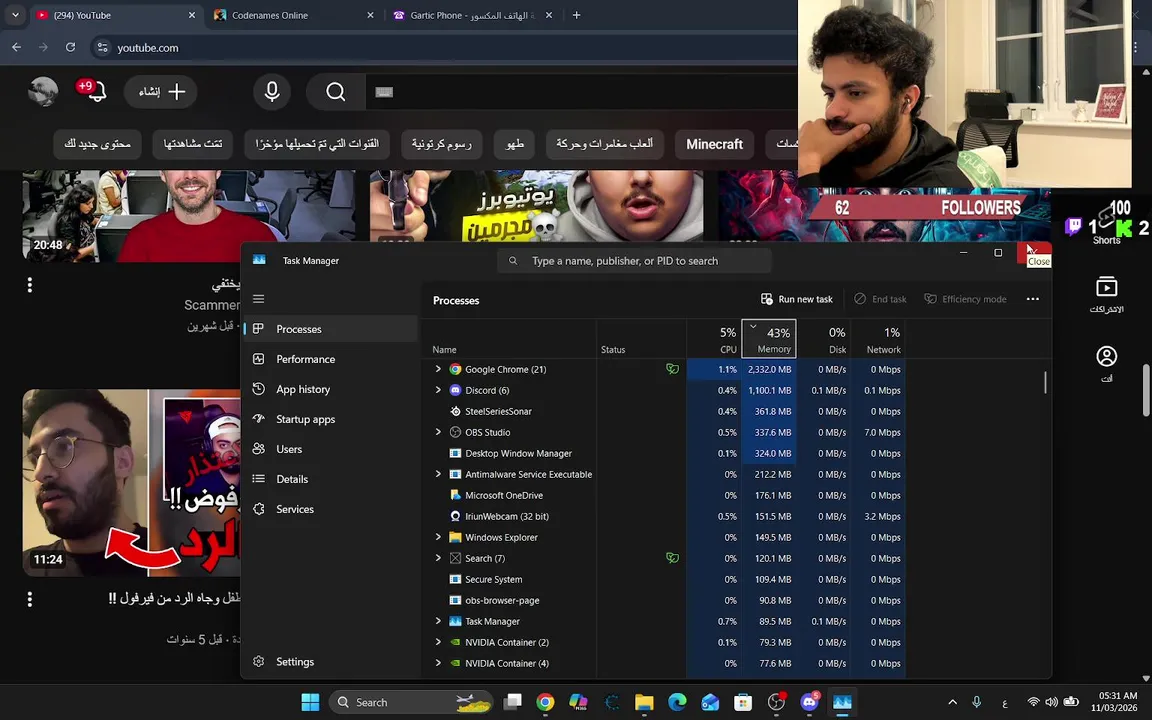Image resolution: width=1152 pixels, height=720 pixels.
Task: Open Chrome tab search dropdown arrow
Action: pos(15,15)
